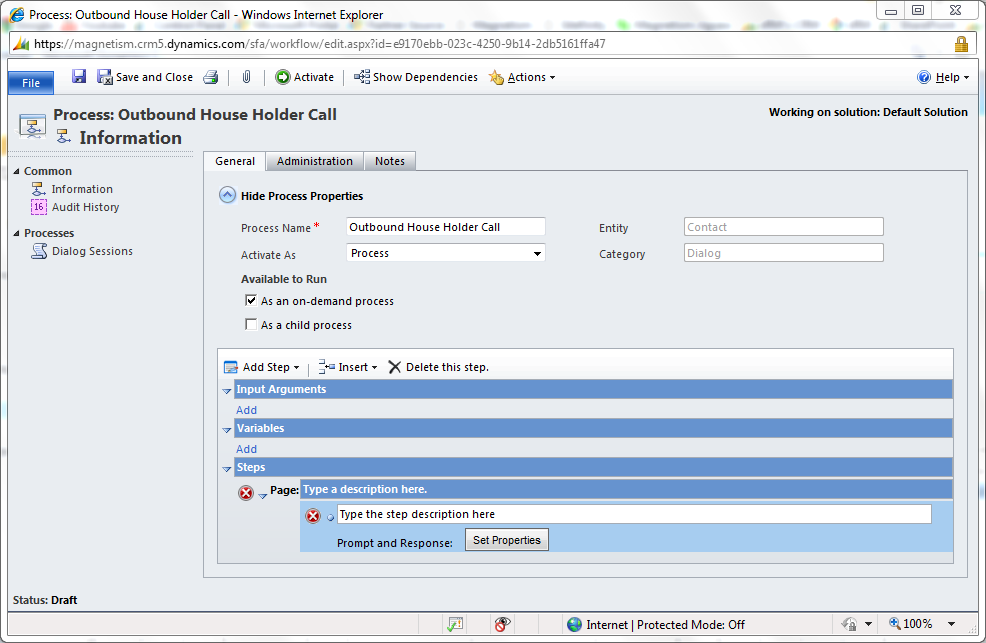Click the paperclip attachment icon

click(x=246, y=76)
